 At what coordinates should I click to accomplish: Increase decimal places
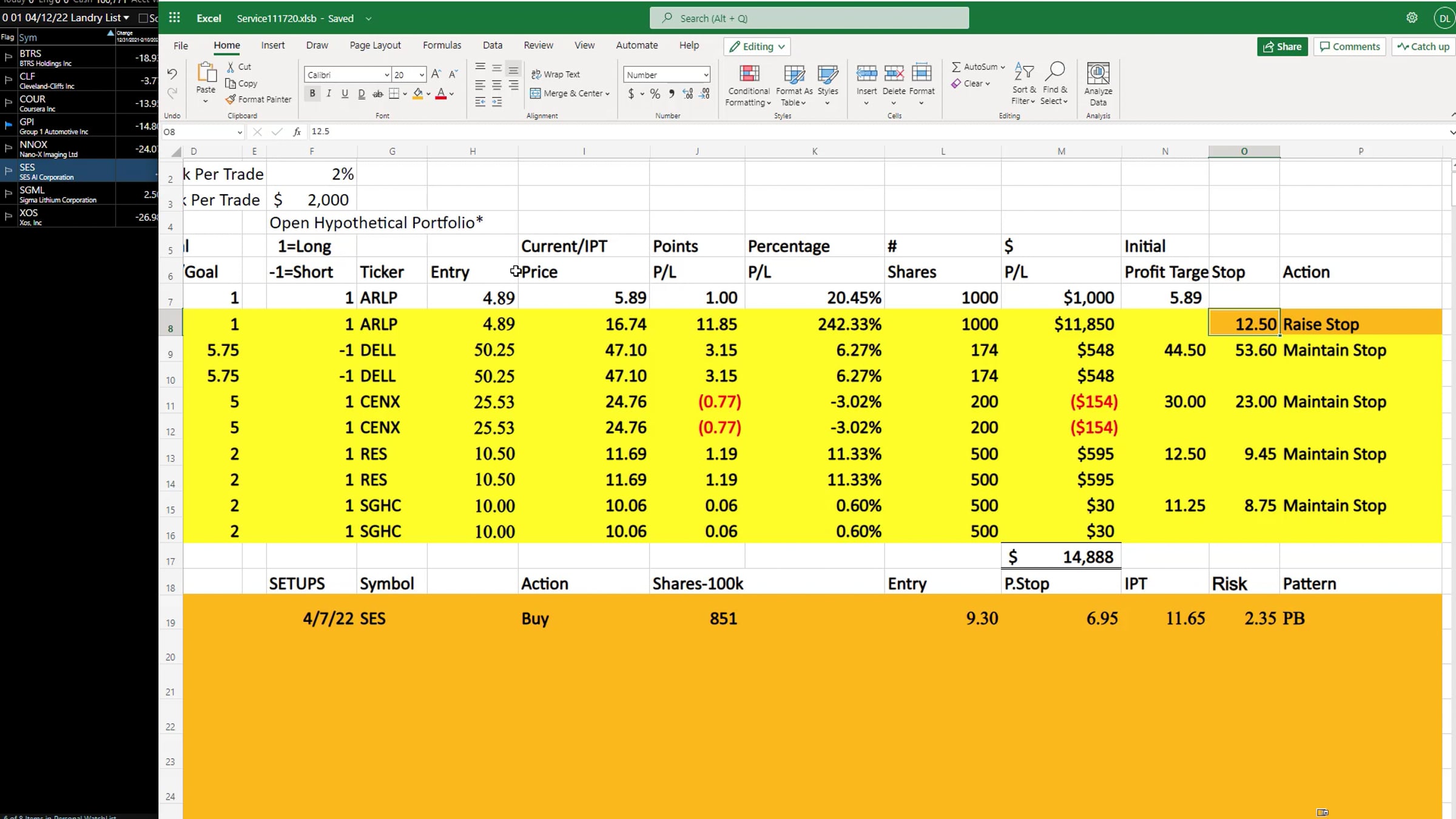pyautogui.click(x=687, y=93)
